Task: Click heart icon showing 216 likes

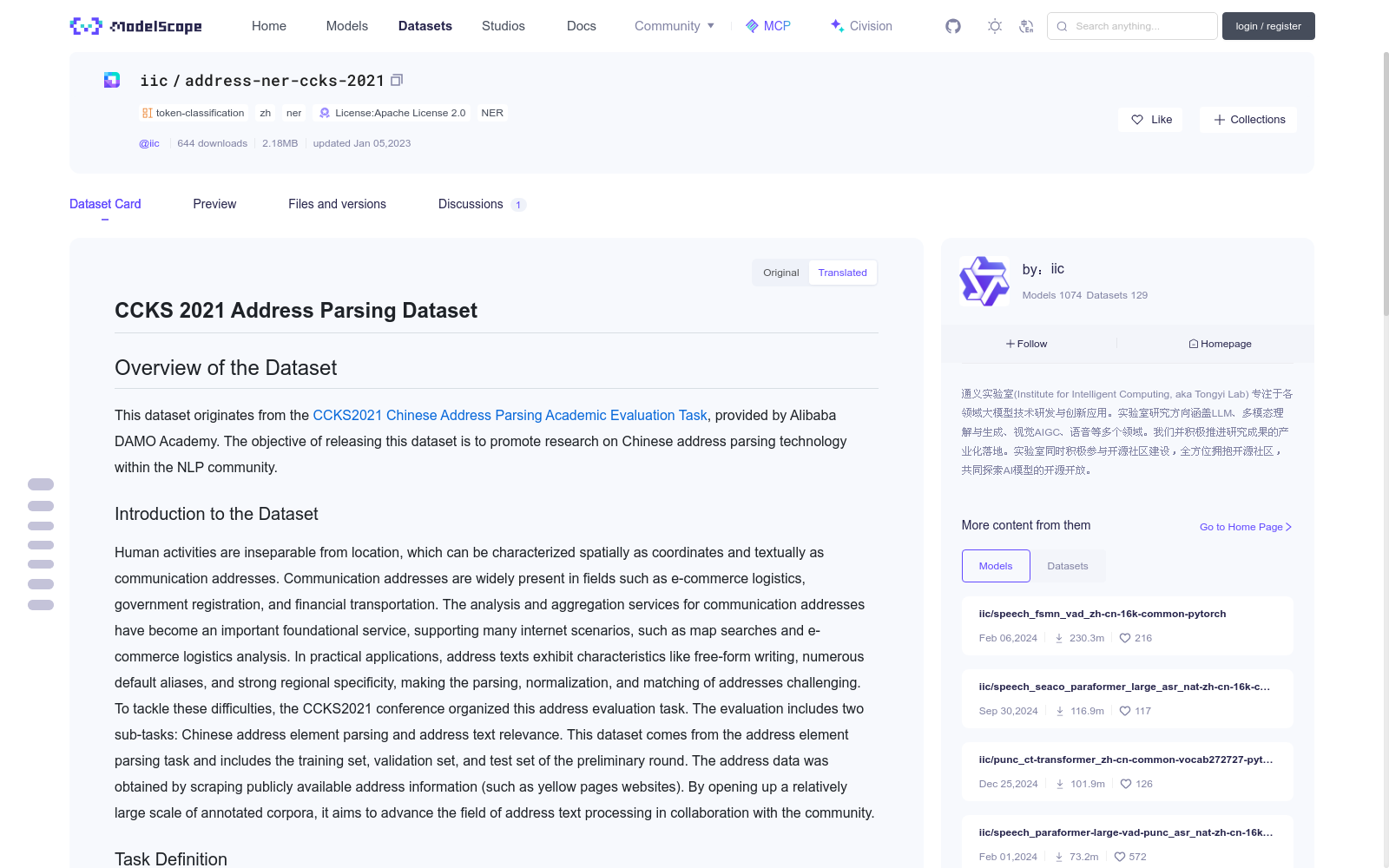Action: (1125, 638)
